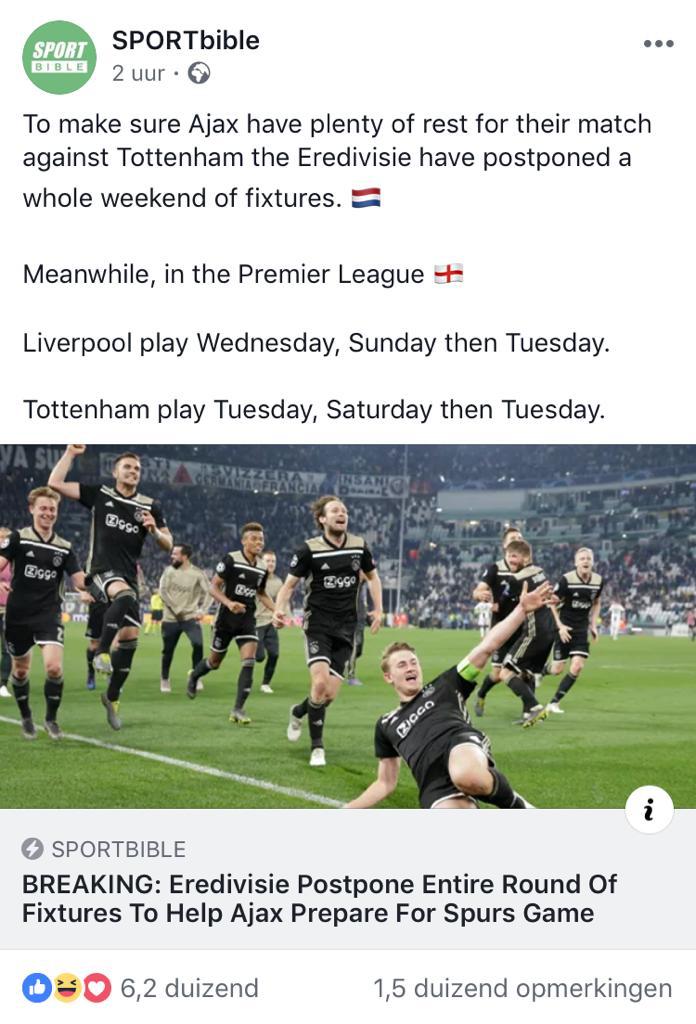This screenshot has width=696, height=1024.
Task: Click the Haha laughing reaction icon
Action: pos(67,988)
